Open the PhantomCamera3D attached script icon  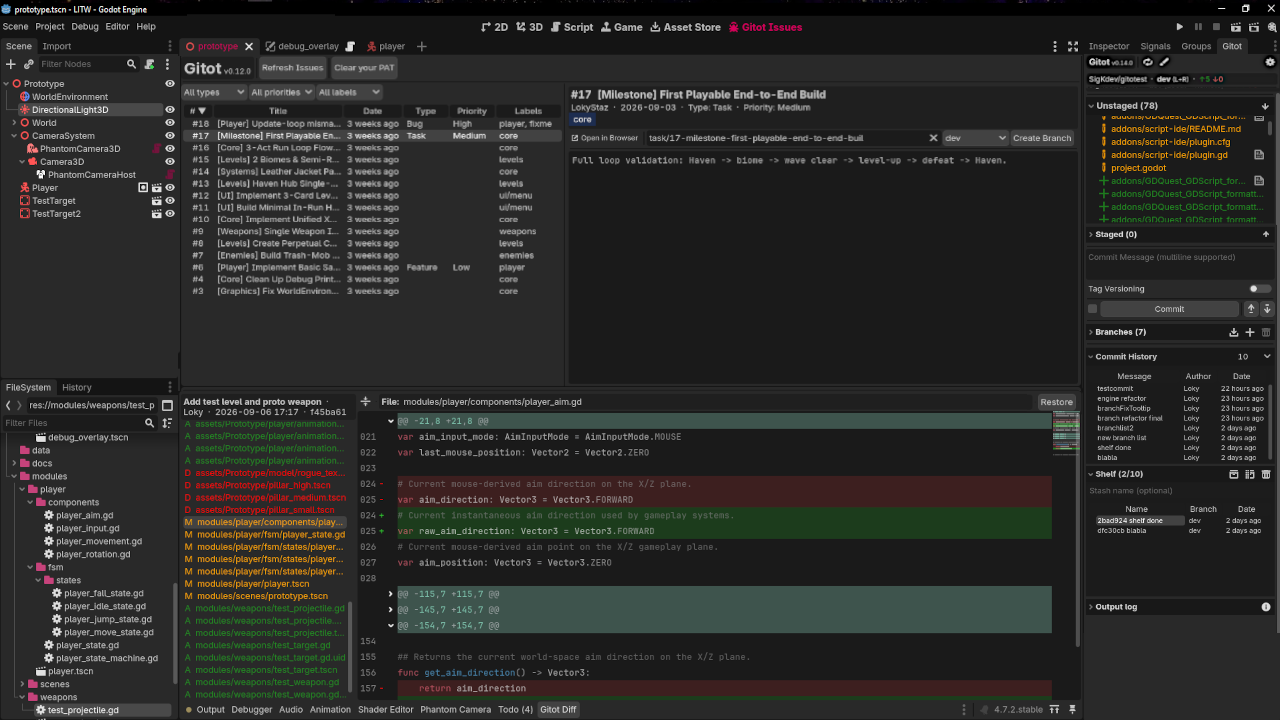[156, 149]
